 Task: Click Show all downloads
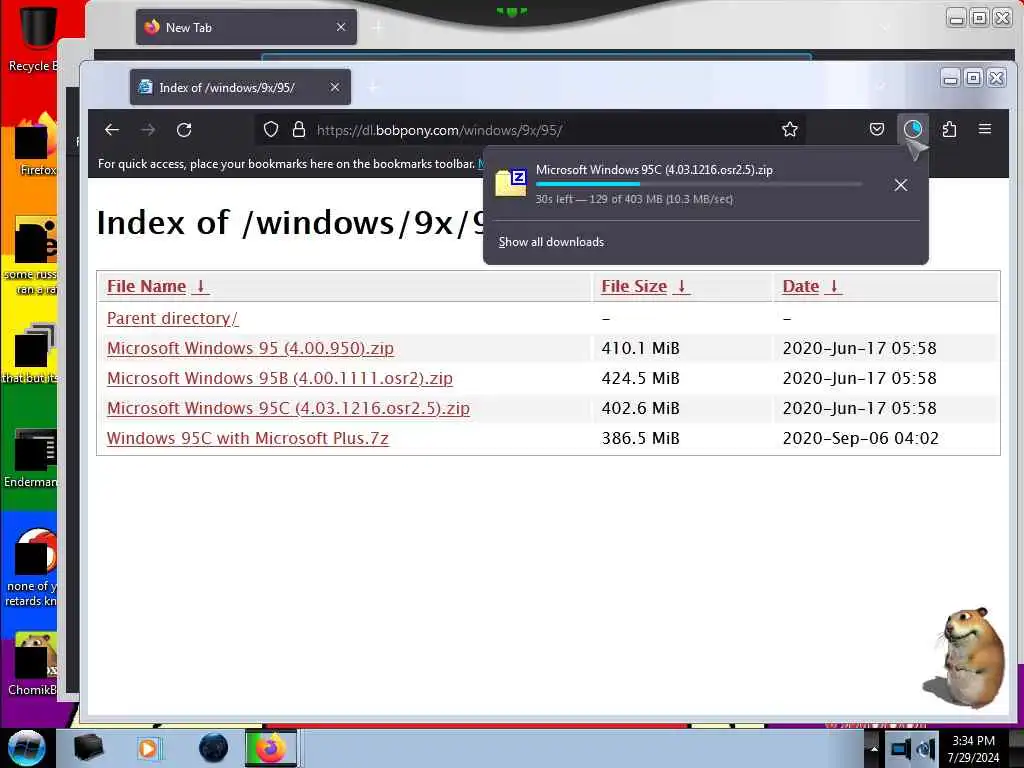pos(551,242)
